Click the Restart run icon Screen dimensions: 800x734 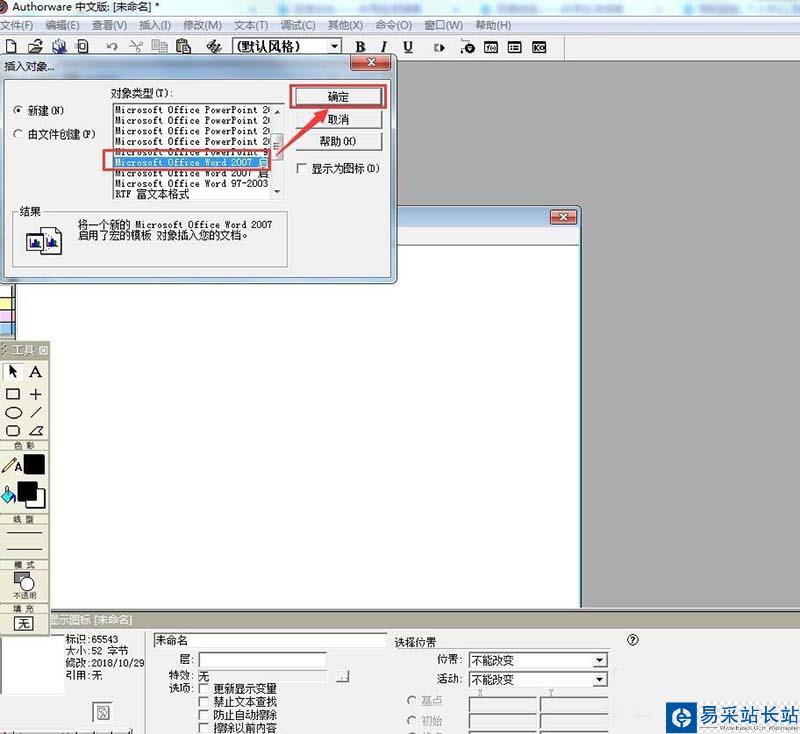(439, 47)
